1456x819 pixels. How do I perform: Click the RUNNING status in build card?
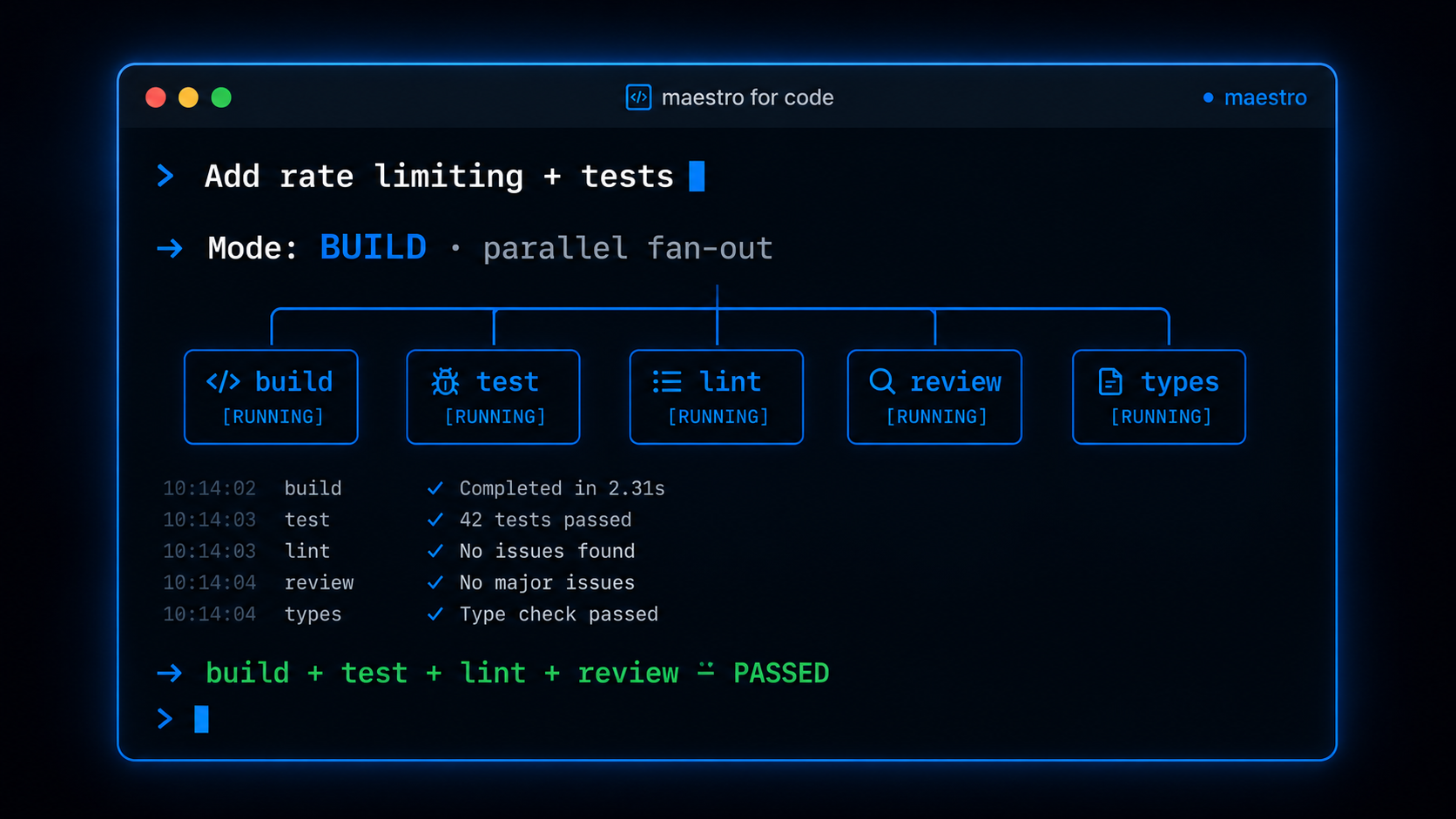pyautogui.click(x=273, y=417)
